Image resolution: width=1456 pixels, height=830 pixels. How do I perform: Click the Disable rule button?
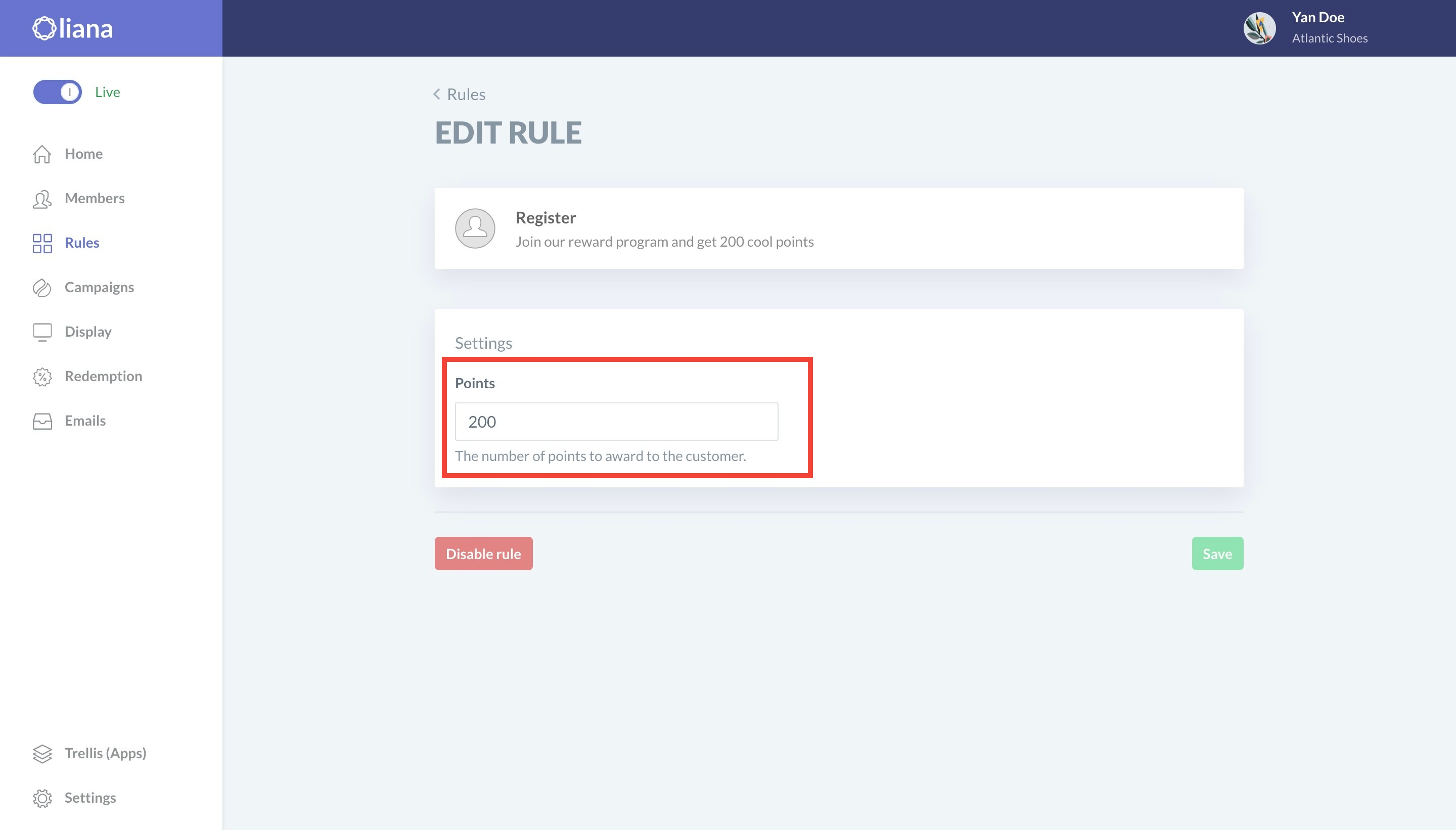click(483, 554)
